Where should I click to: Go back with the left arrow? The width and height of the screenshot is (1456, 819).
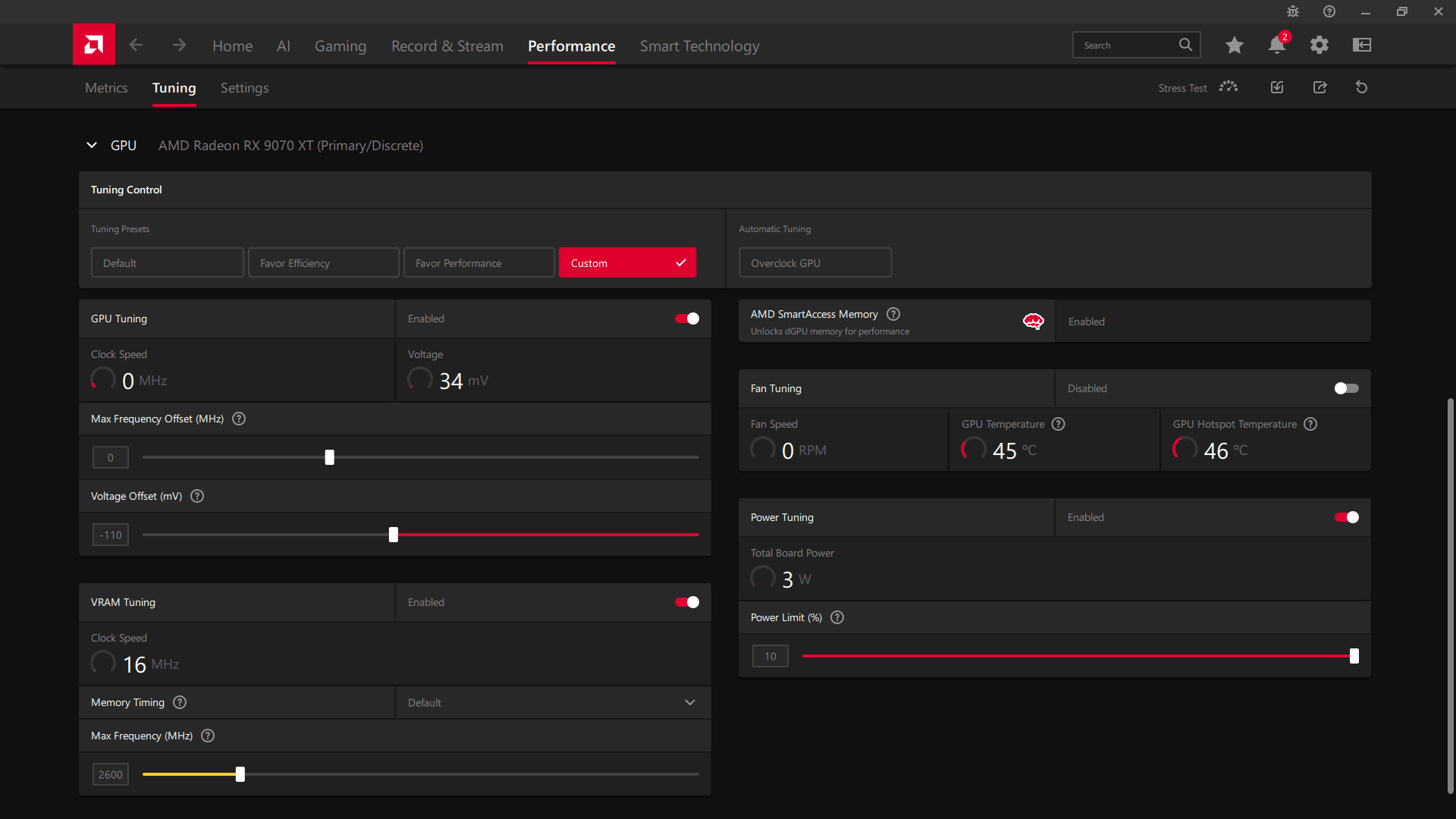point(136,45)
